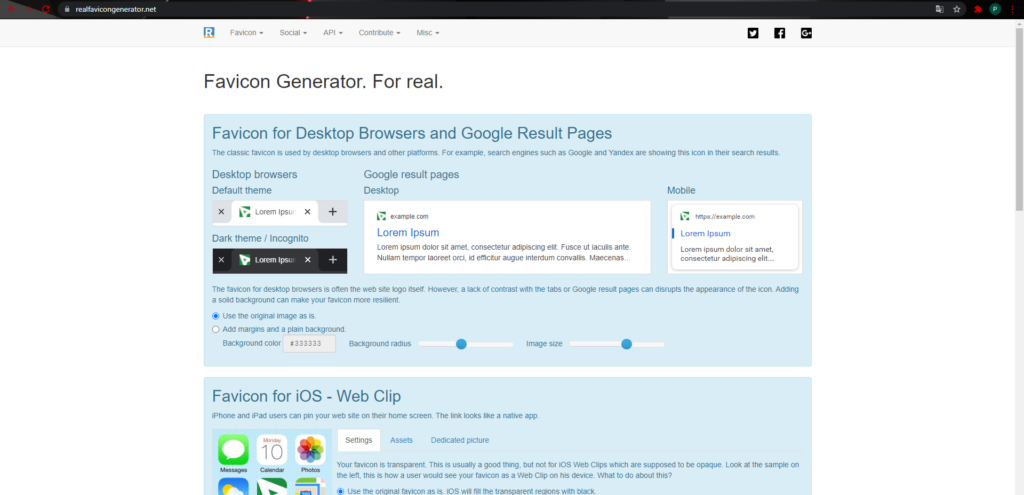Expand the Favicon dropdown menu
The height and width of the screenshot is (495, 1024).
click(x=246, y=33)
